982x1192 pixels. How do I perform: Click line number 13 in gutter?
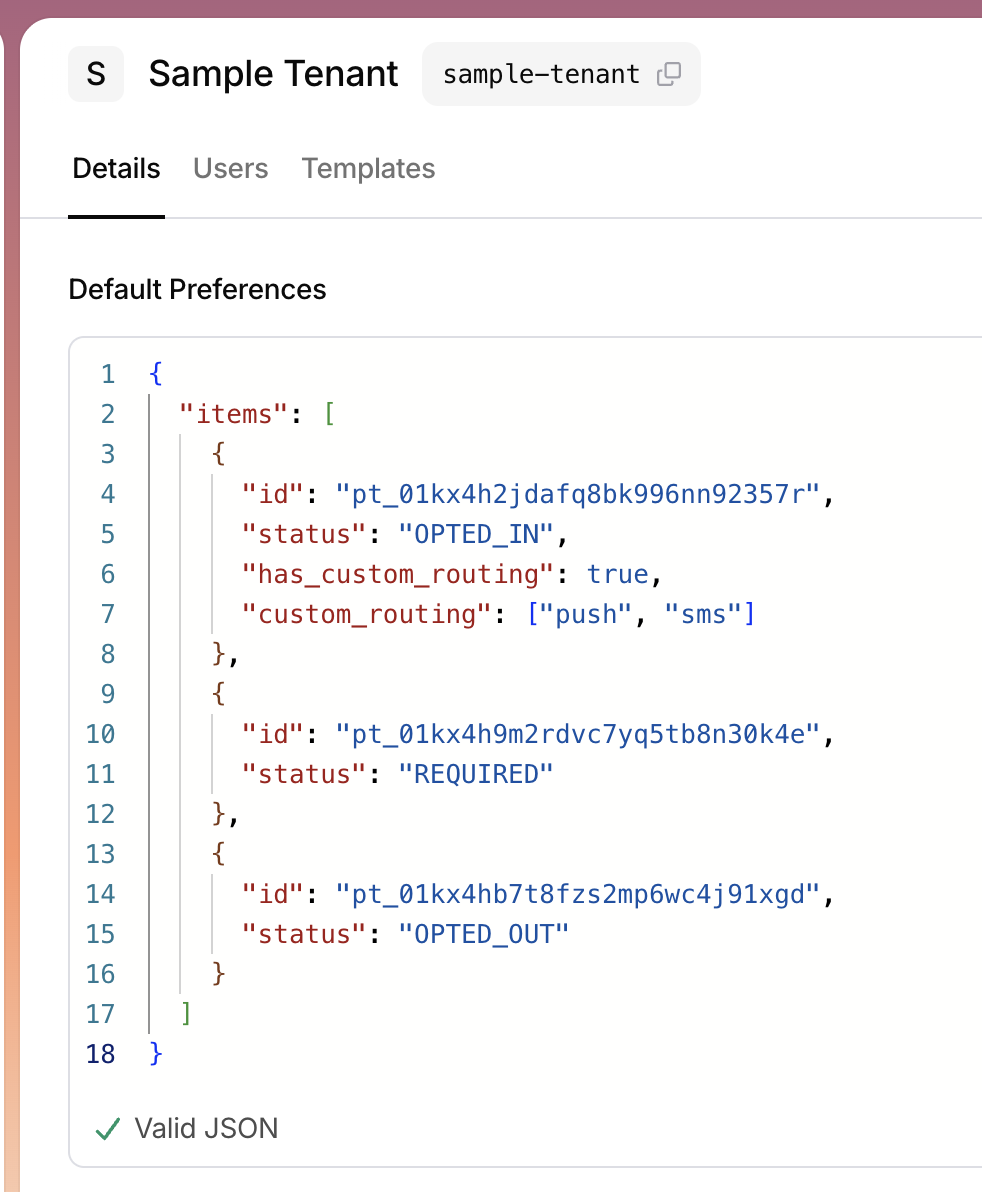[x=100, y=854]
